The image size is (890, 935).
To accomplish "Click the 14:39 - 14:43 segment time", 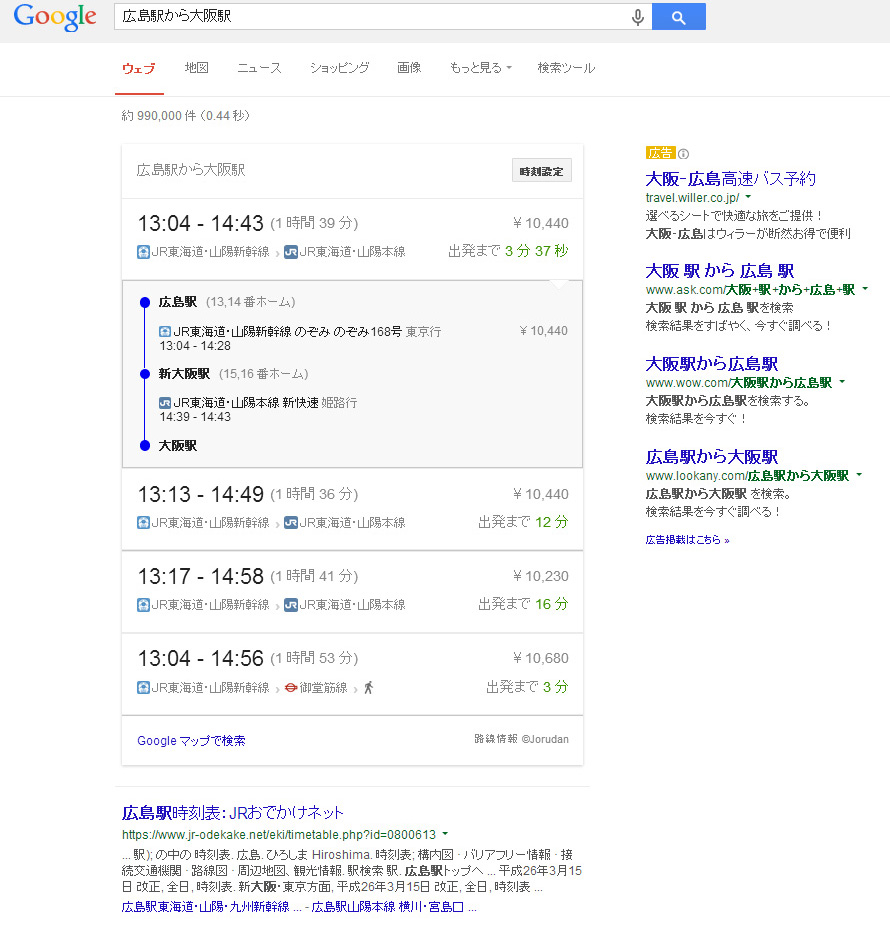I will pyautogui.click(x=195, y=417).
